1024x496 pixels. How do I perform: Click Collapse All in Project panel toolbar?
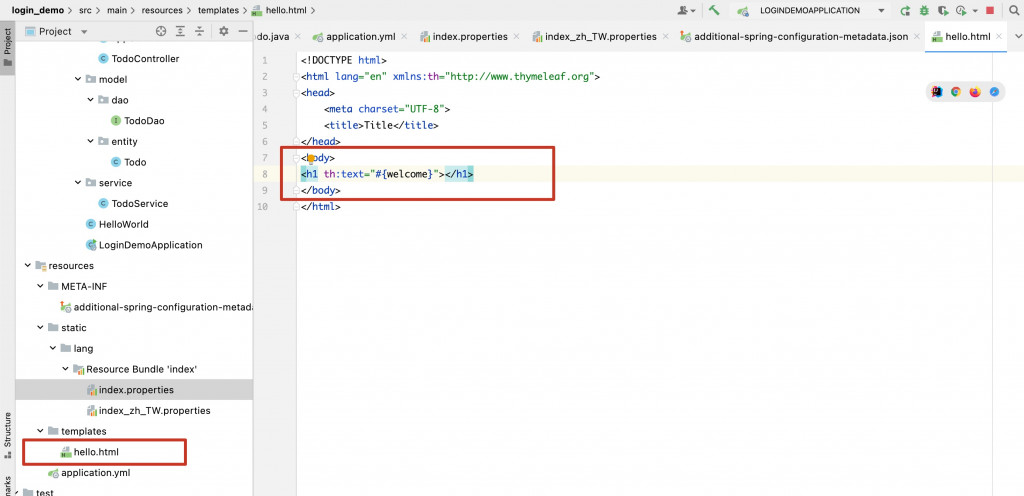(x=199, y=31)
